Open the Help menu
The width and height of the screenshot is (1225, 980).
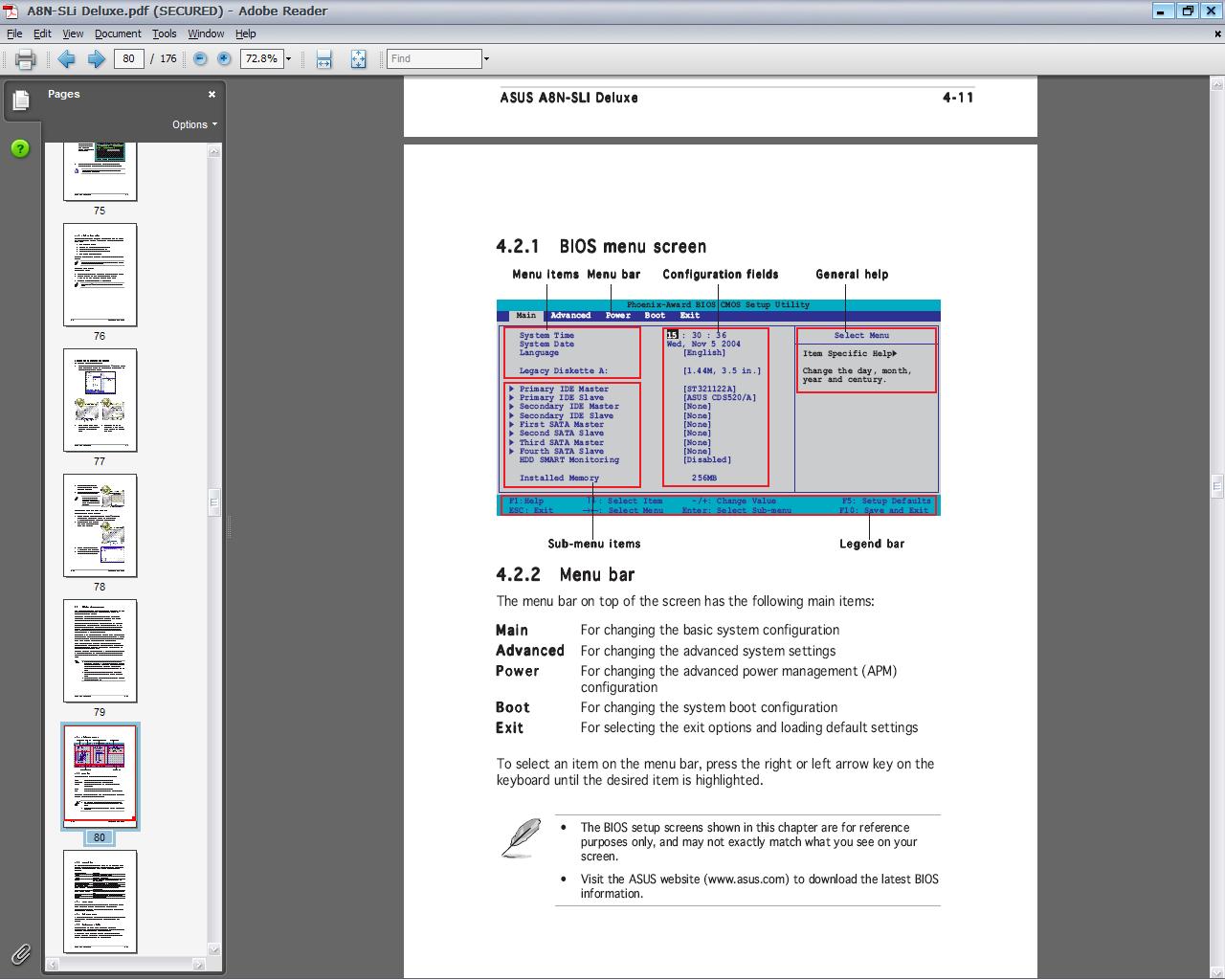pyautogui.click(x=246, y=33)
